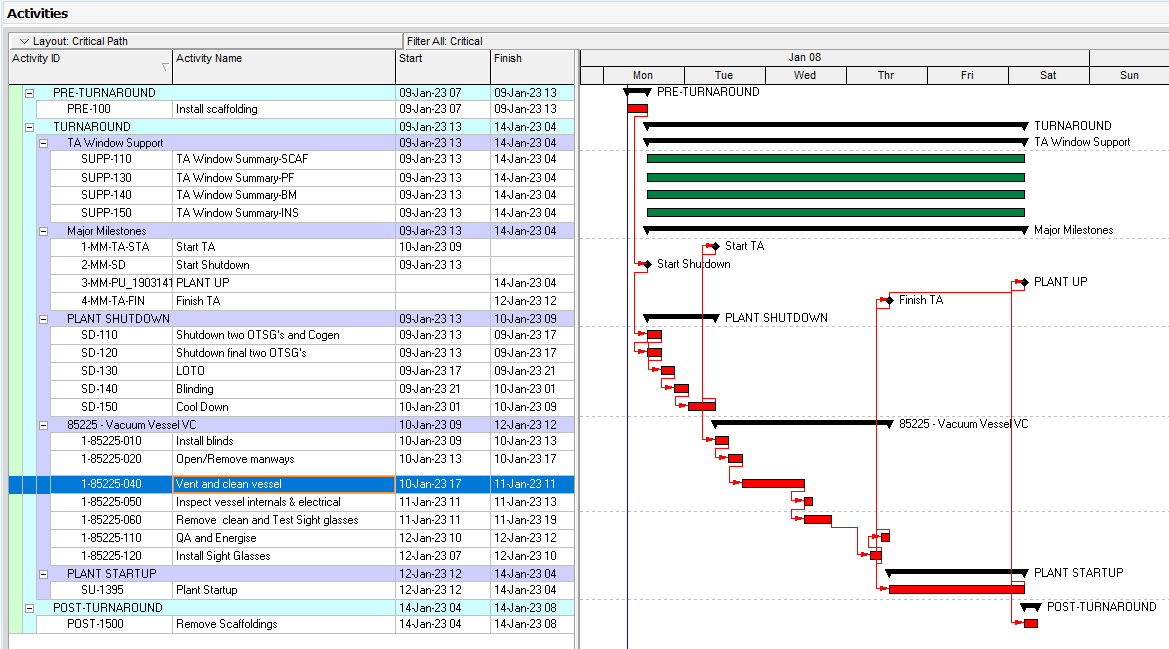The image size is (1169, 649).
Task: Click the Start TA milestone diamond
Action: [714, 246]
